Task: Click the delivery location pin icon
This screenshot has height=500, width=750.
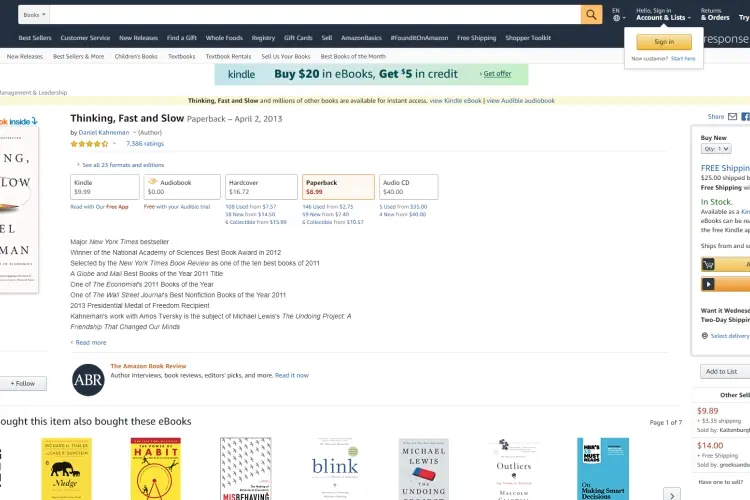Action: click(x=705, y=336)
